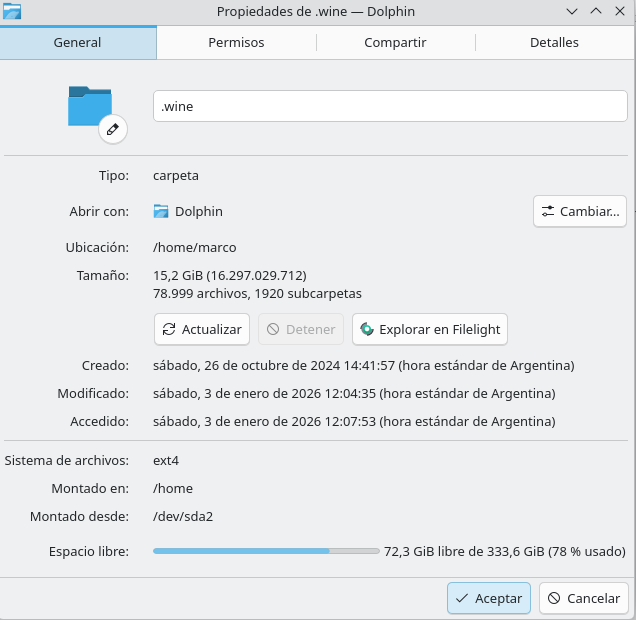Viewport: 636px width, 620px height.
Task: Click the prohibition icon on Cancelar
Action: 554,598
